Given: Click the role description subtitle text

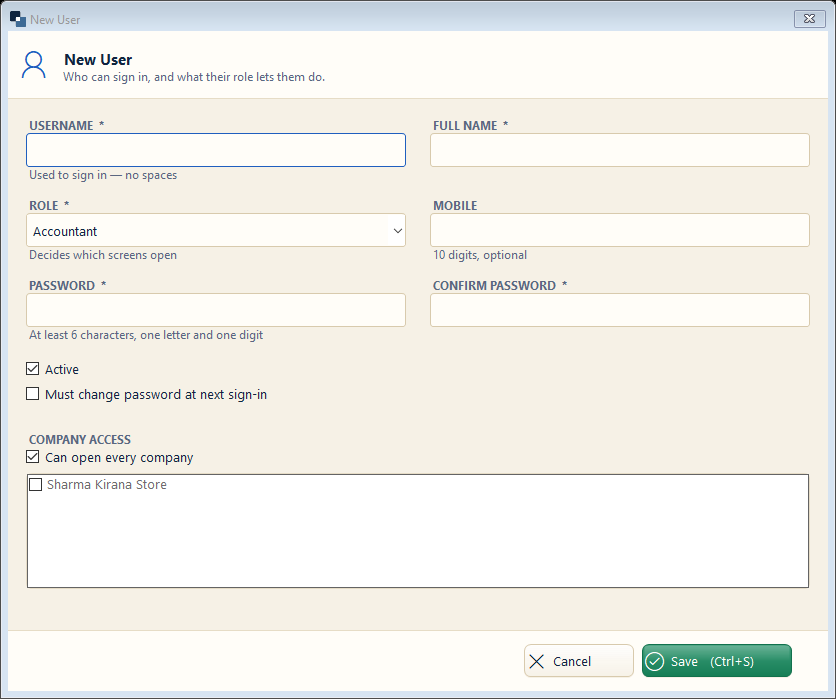Looking at the screenshot, I should (x=194, y=77).
